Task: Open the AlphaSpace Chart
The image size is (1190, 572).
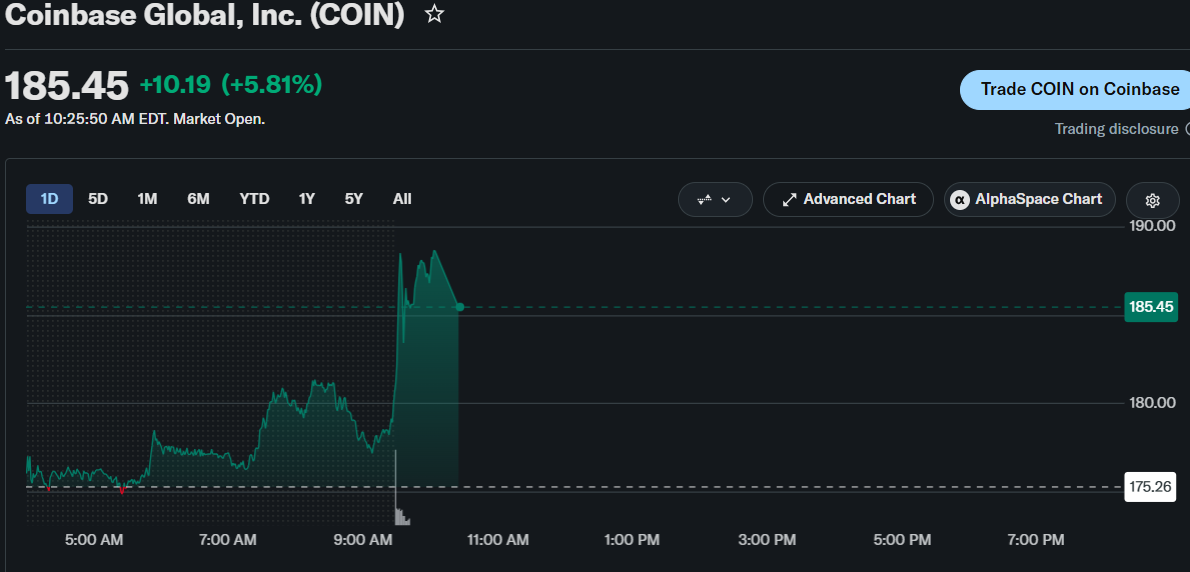Action: point(1030,200)
